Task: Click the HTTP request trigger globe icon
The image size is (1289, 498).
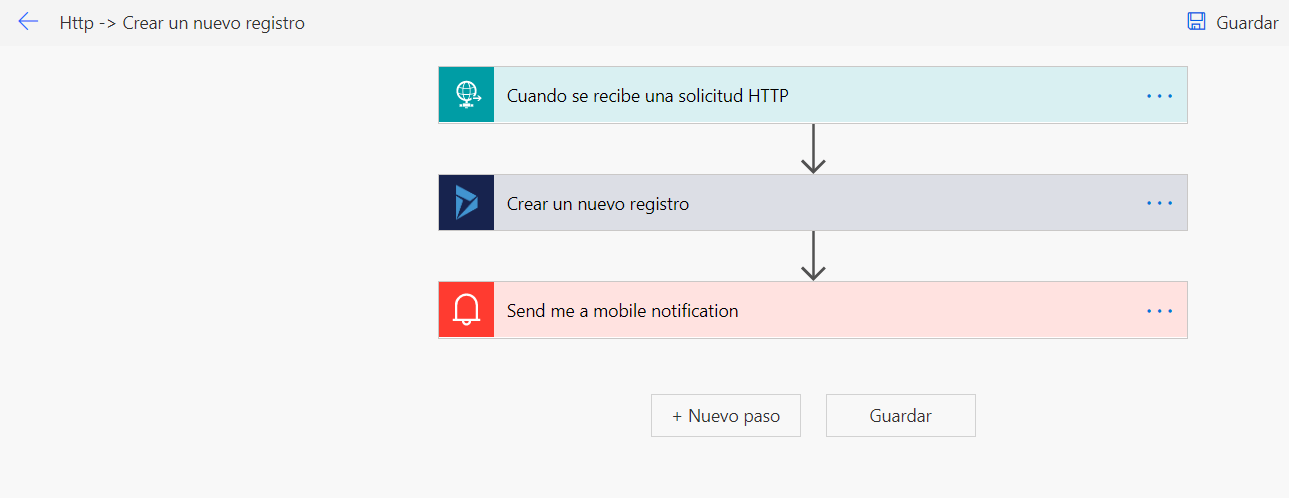Action: [x=467, y=95]
